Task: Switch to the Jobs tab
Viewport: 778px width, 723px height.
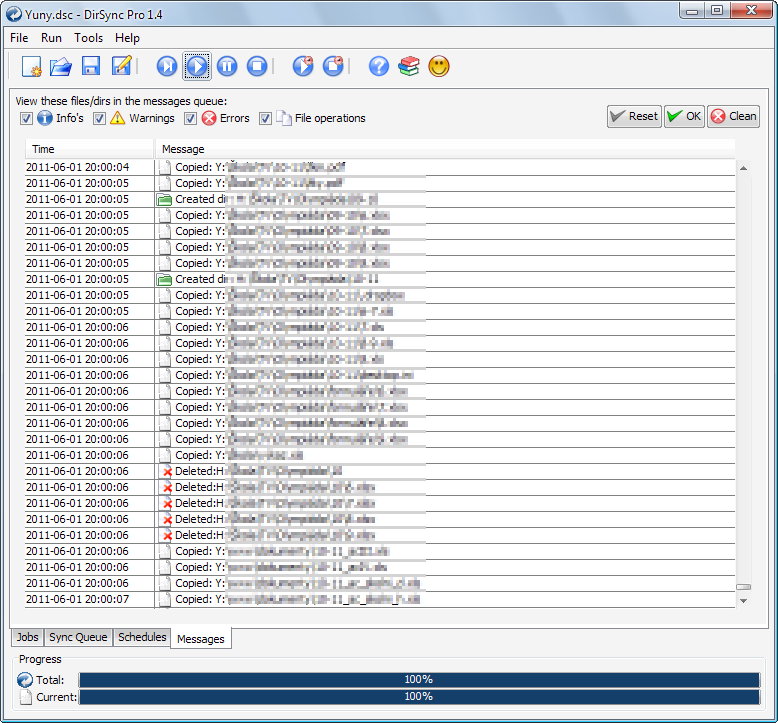Action: pos(27,637)
